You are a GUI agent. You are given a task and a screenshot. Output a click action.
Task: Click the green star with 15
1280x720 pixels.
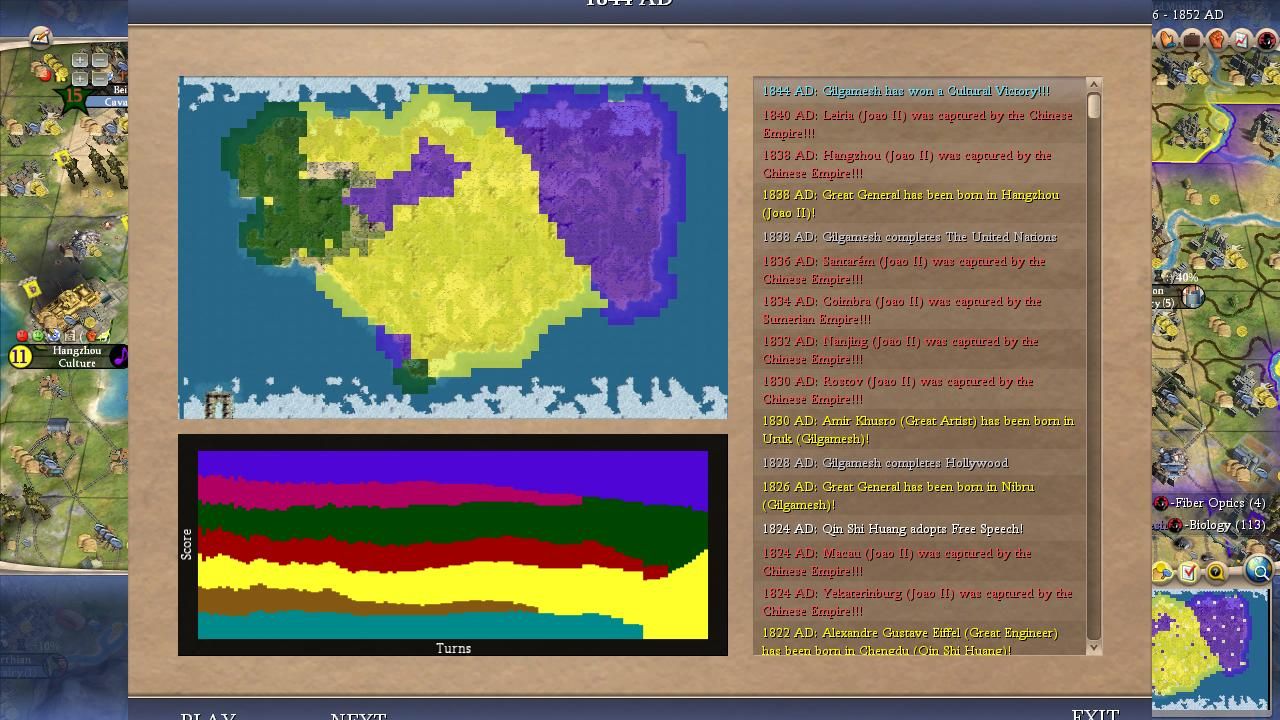[x=75, y=98]
